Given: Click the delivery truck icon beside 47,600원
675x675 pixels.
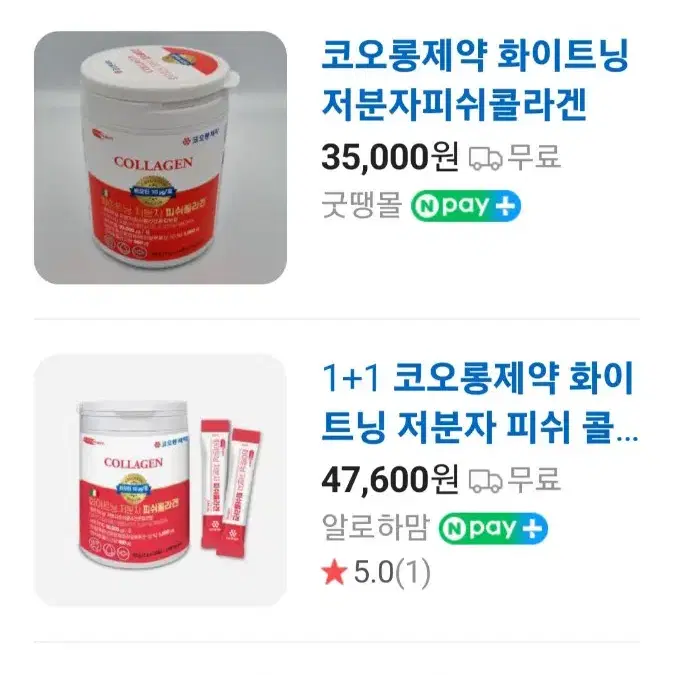Looking at the screenshot, I should (486, 480).
